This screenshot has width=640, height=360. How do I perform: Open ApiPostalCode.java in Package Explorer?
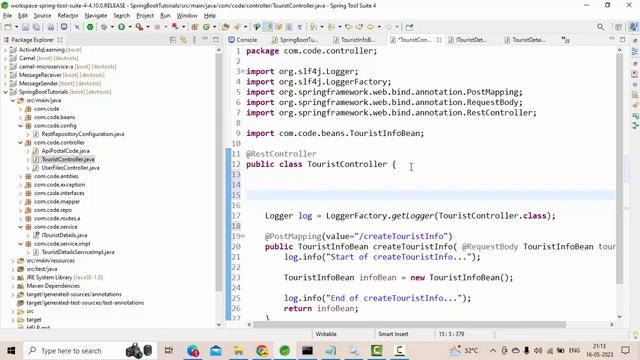pos(65,151)
